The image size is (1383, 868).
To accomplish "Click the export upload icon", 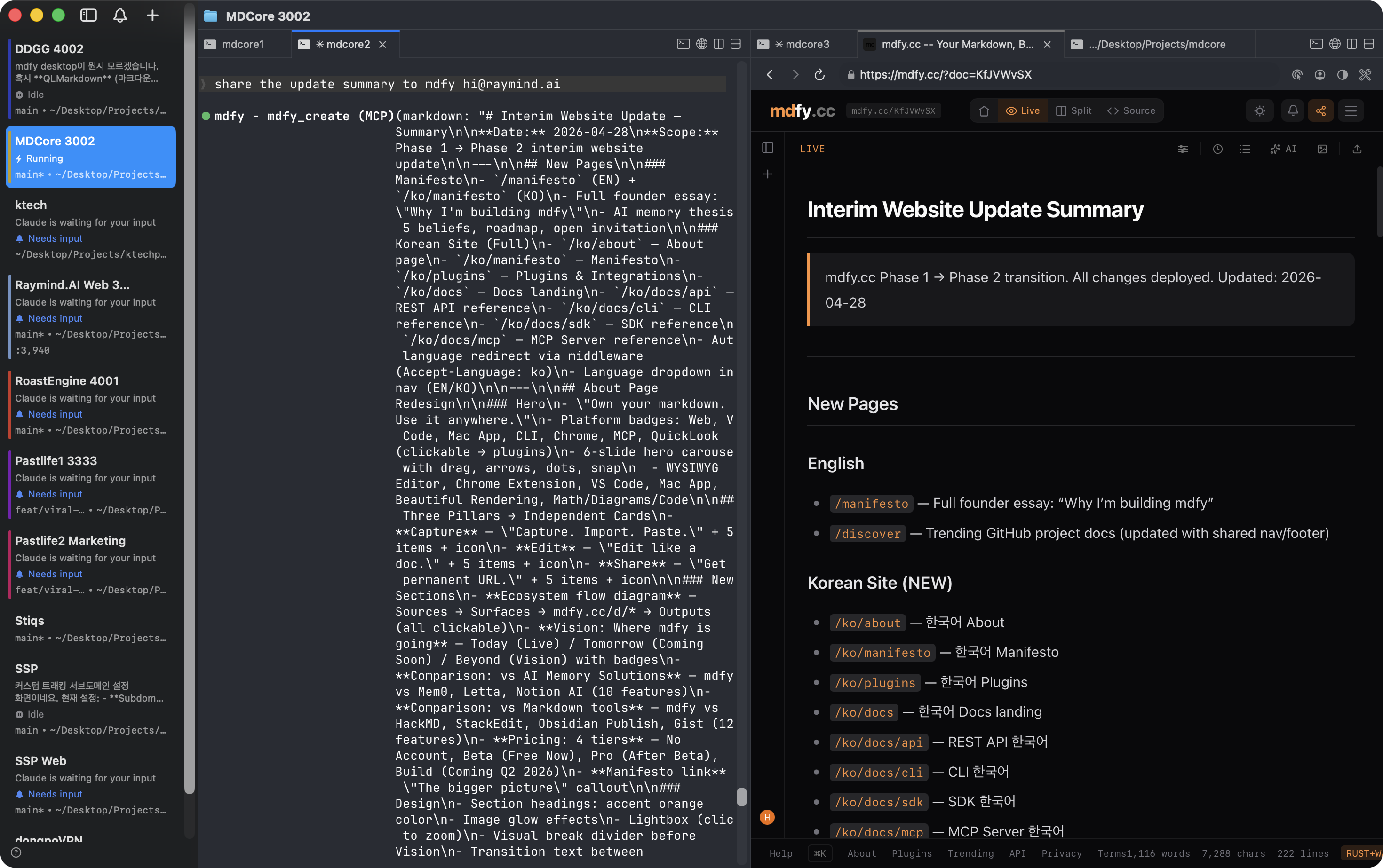I will coord(1357,149).
